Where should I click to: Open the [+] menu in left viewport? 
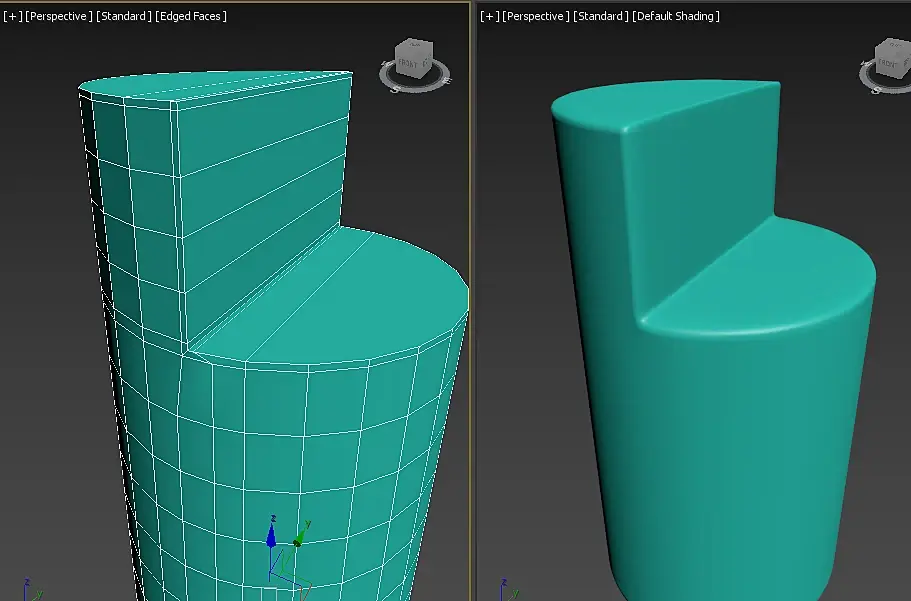click(x=12, y=16)
